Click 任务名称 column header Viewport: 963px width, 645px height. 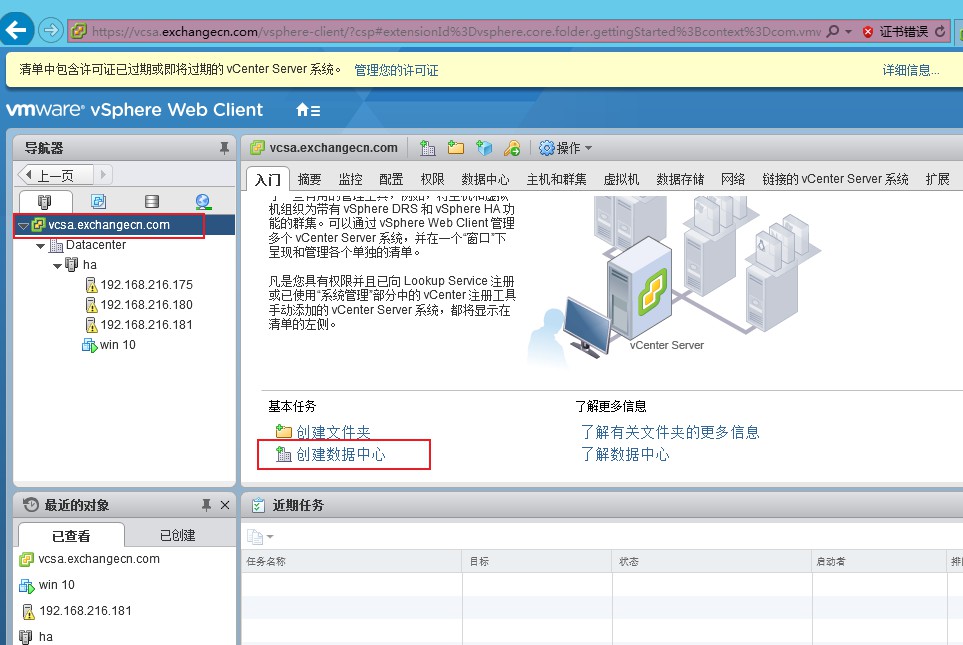[352, 561]
